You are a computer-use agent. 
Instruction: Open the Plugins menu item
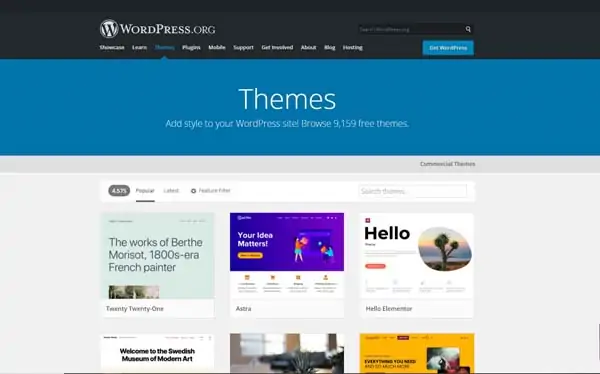tap(191, 47)
